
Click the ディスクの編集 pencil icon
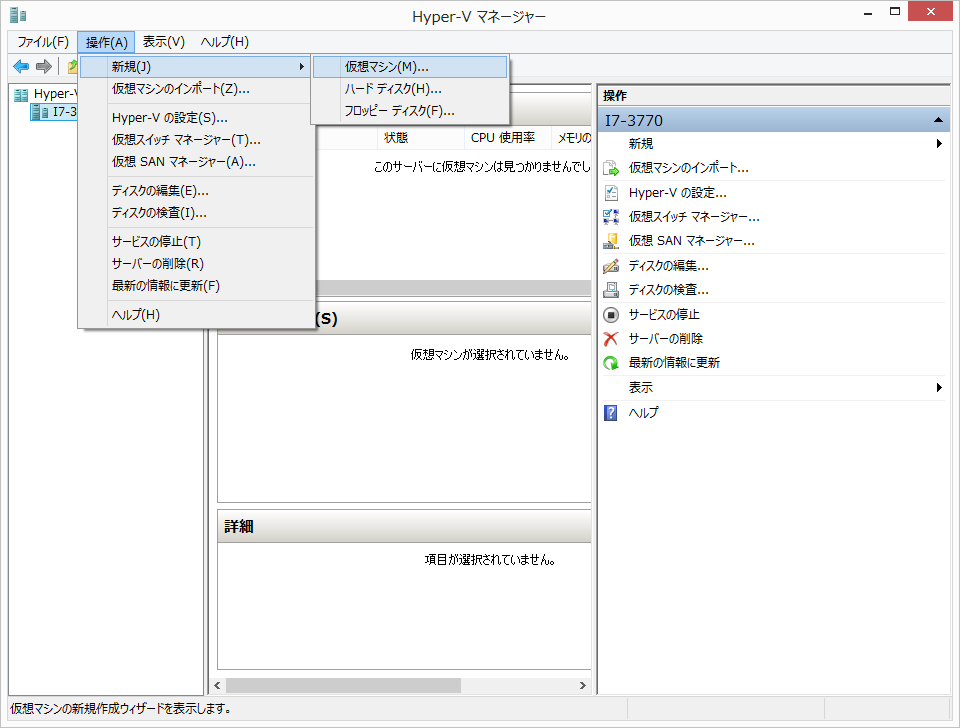point(610,266)
